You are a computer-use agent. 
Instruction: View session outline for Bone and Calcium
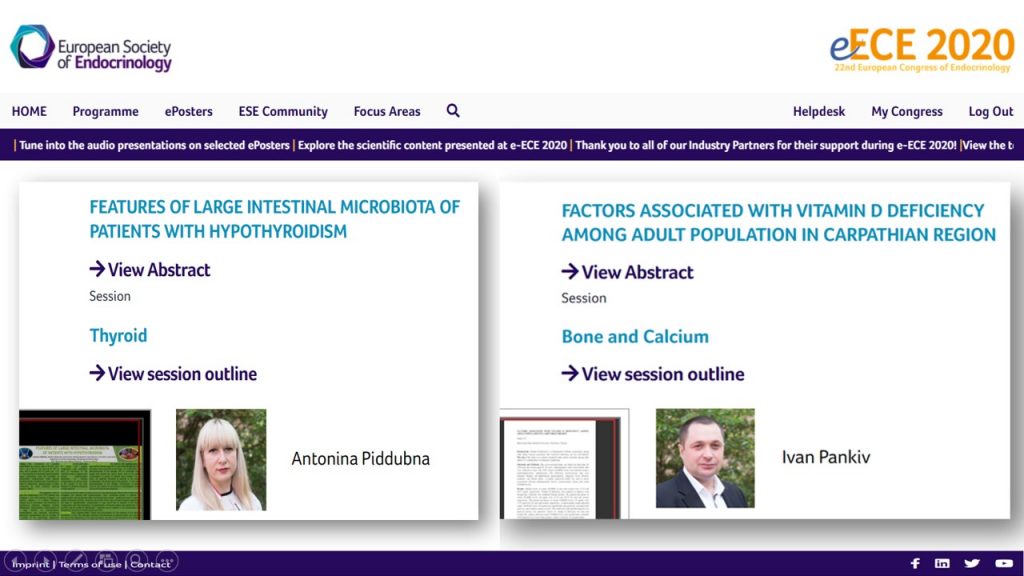[653, 374]
